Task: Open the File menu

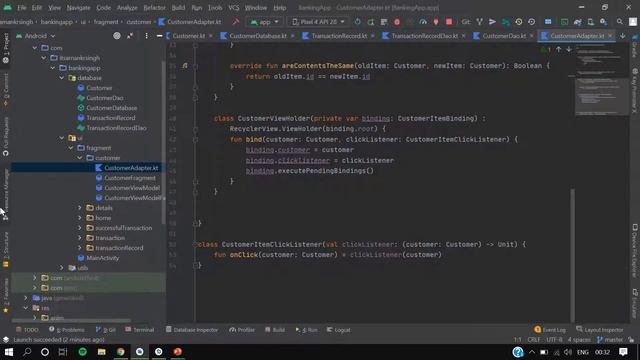Action: pyautogui.click(x=22, y=7)
